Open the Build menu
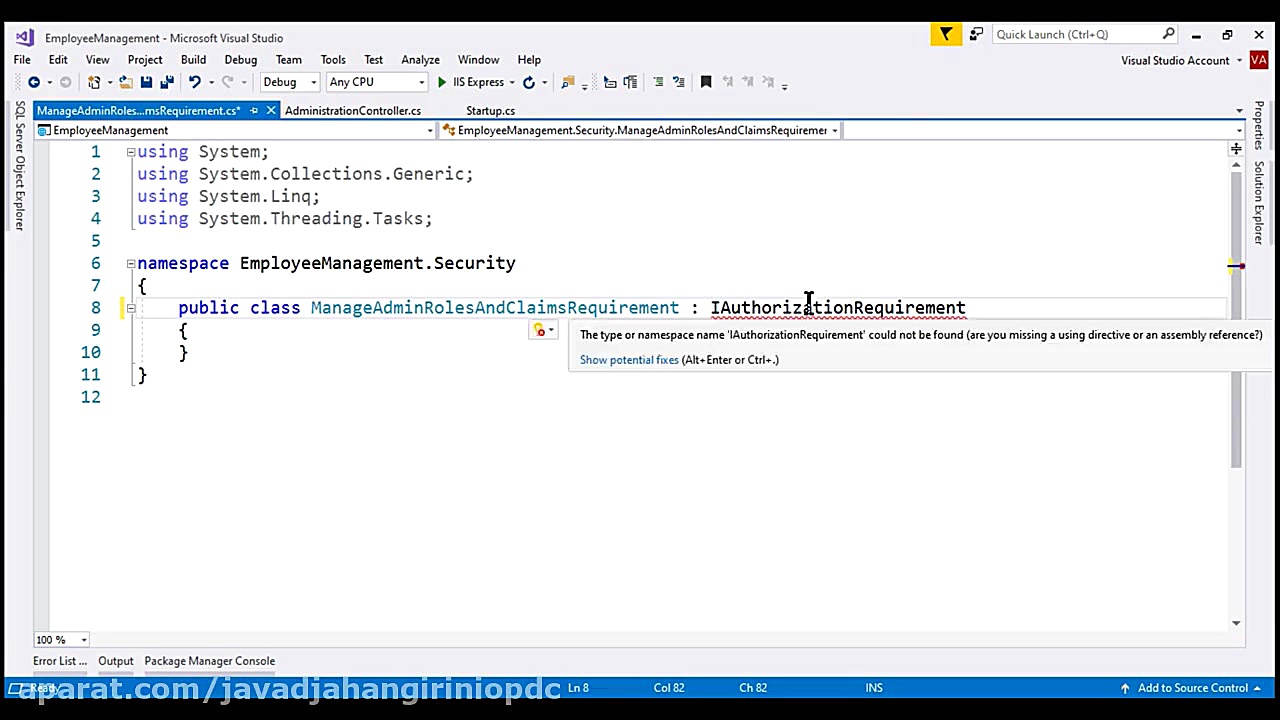 click(193, 60)
